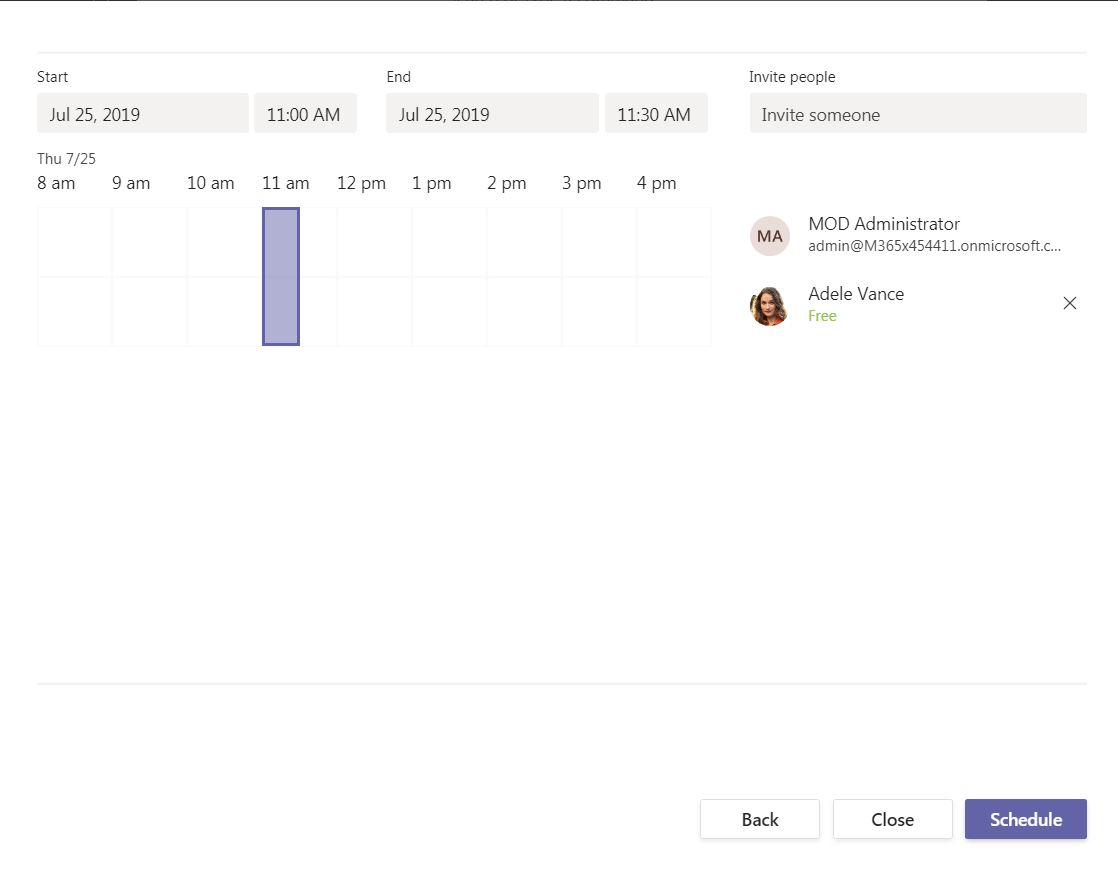Click the Back button

tap(759, 819)
